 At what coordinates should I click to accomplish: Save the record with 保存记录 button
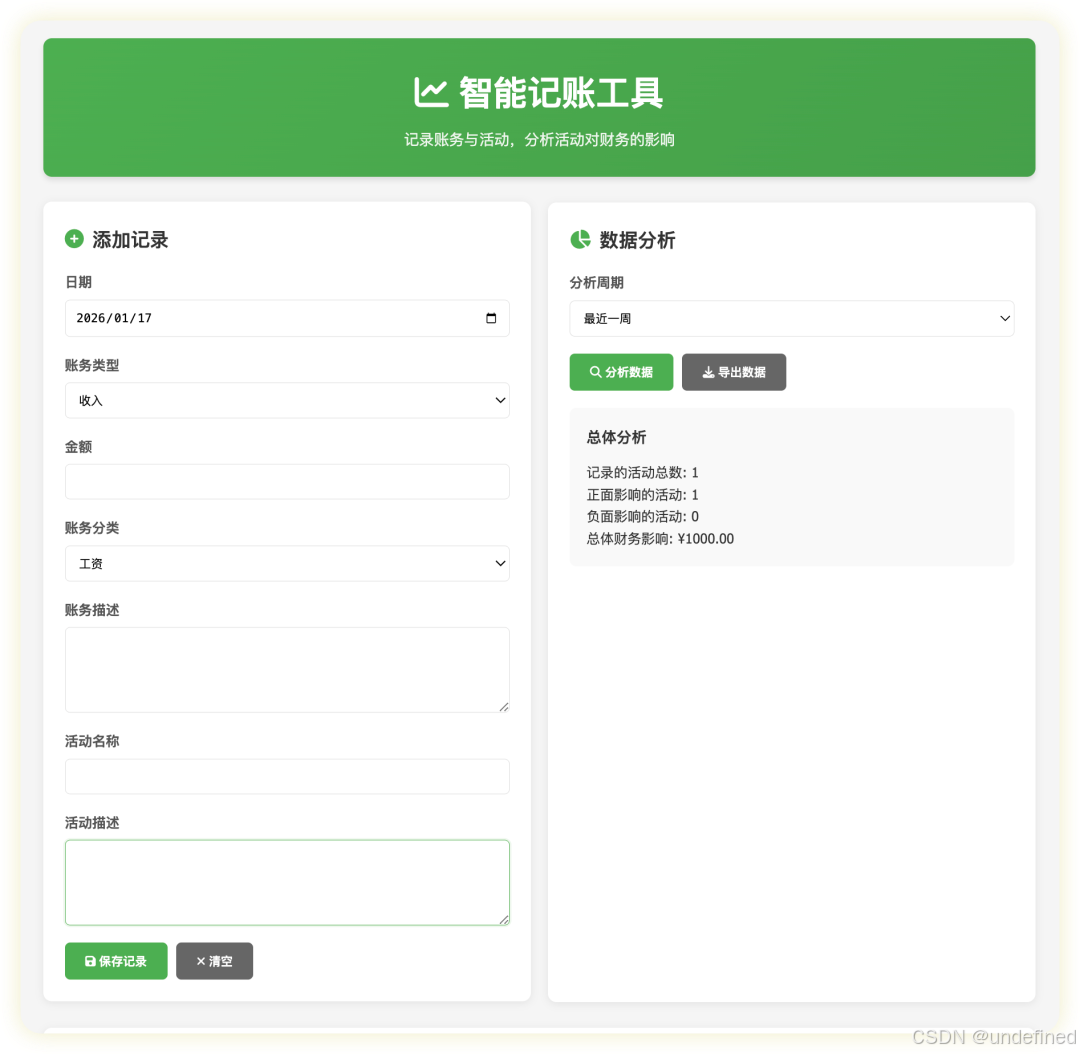(116, 960)
